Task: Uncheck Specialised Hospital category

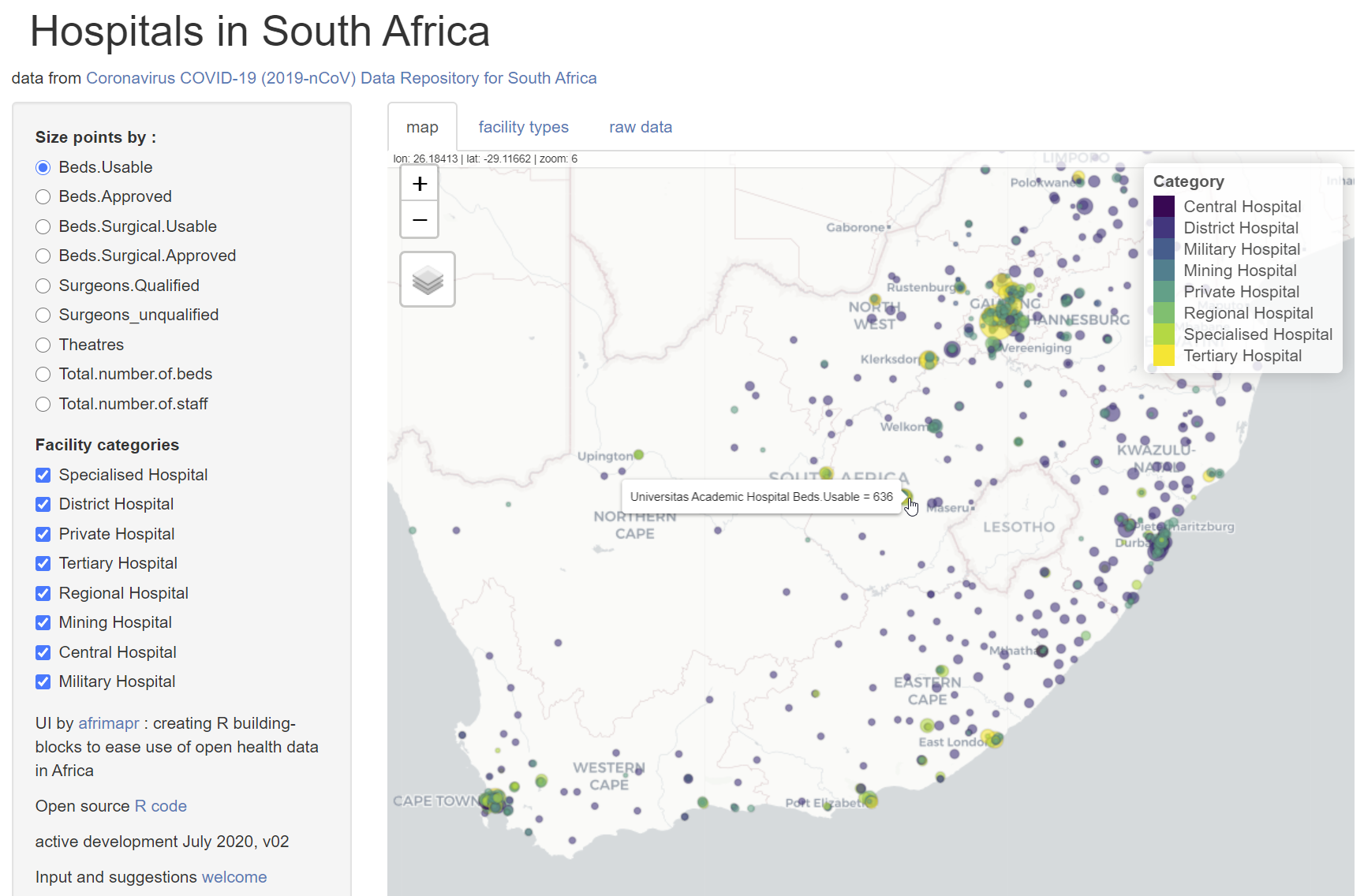Action: point(43,475)
